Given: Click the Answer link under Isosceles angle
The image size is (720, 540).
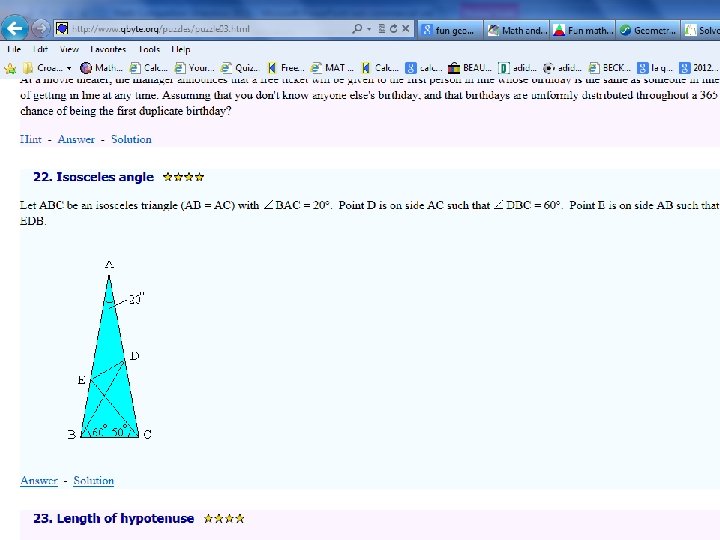Looking at the screenshot, I should click(x=39, y=480).
